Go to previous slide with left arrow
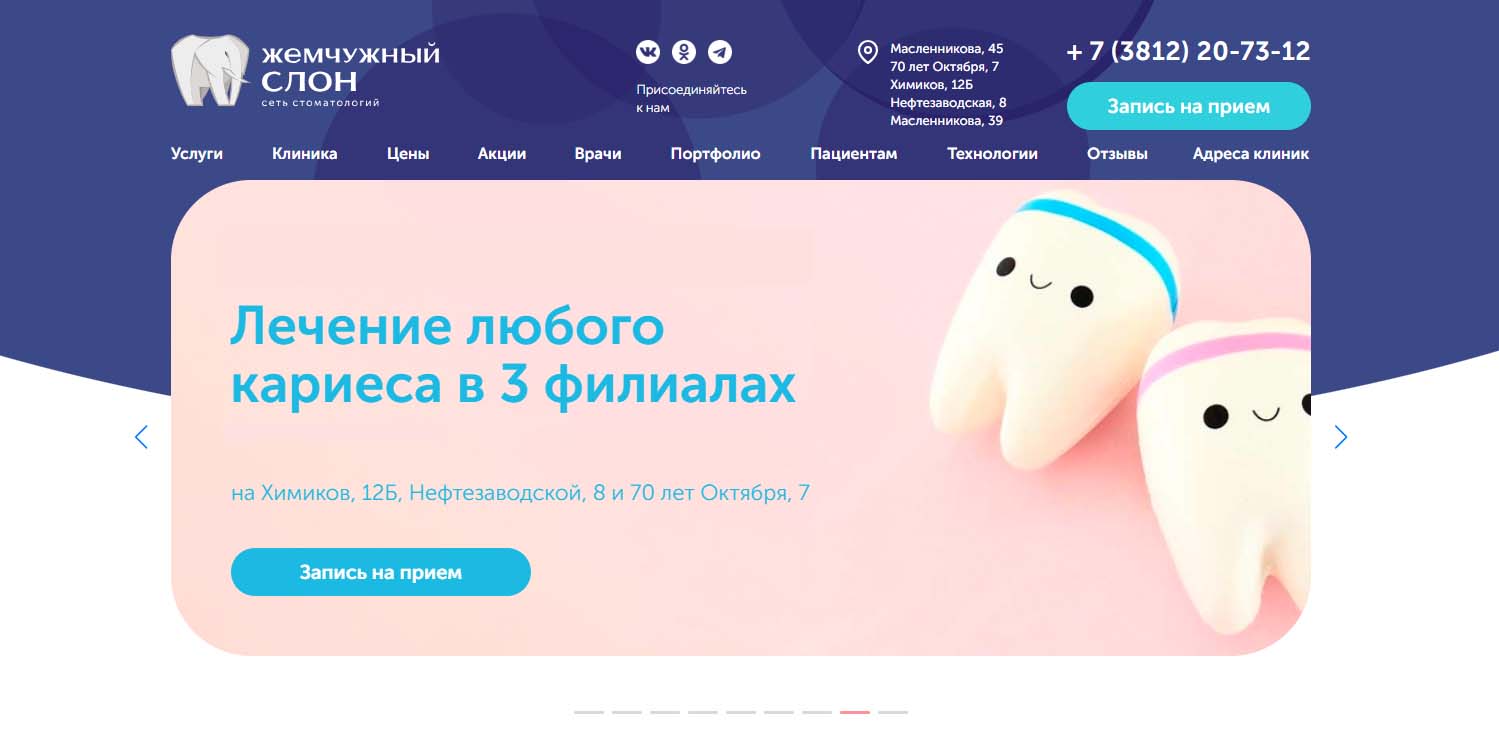The image size is (1499, 749). pyautogui.click(x=141, y=437)
